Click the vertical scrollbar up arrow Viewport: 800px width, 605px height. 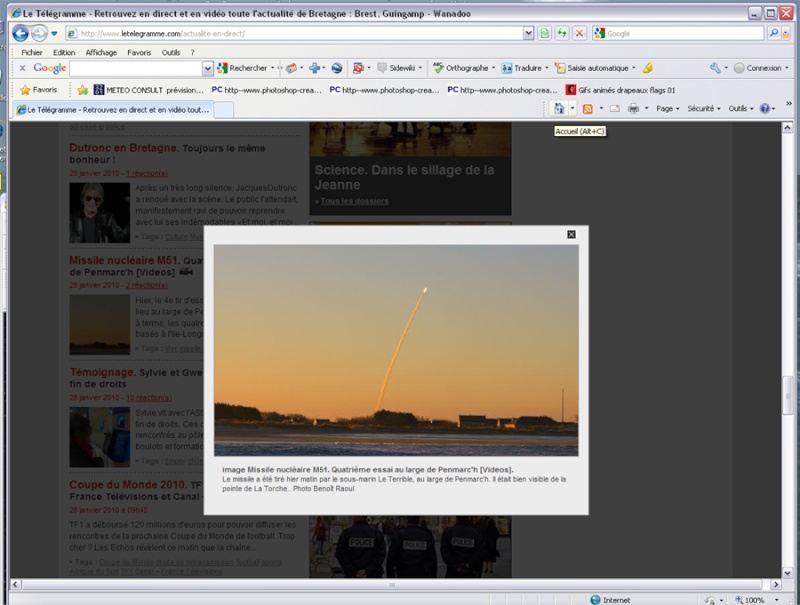click(787, 127)
